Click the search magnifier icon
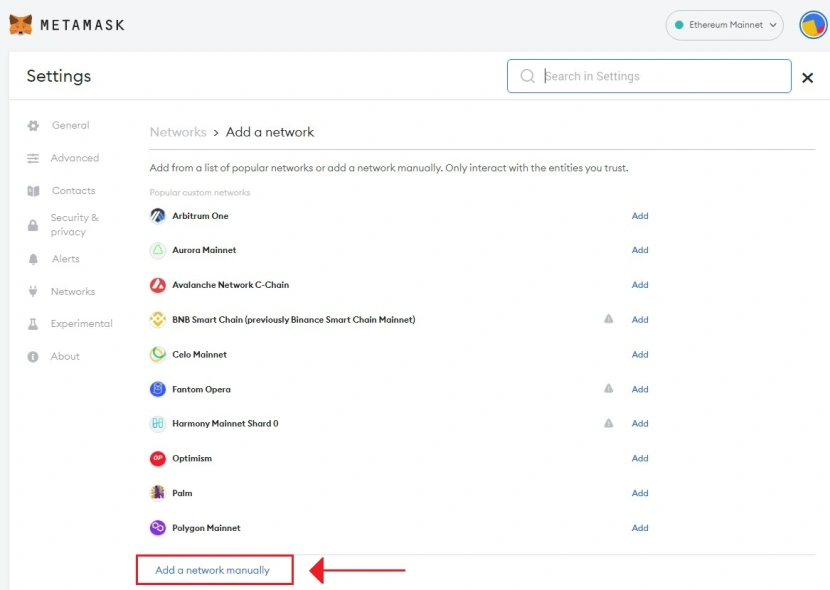The image size is (830, 590). coord(527,76)
